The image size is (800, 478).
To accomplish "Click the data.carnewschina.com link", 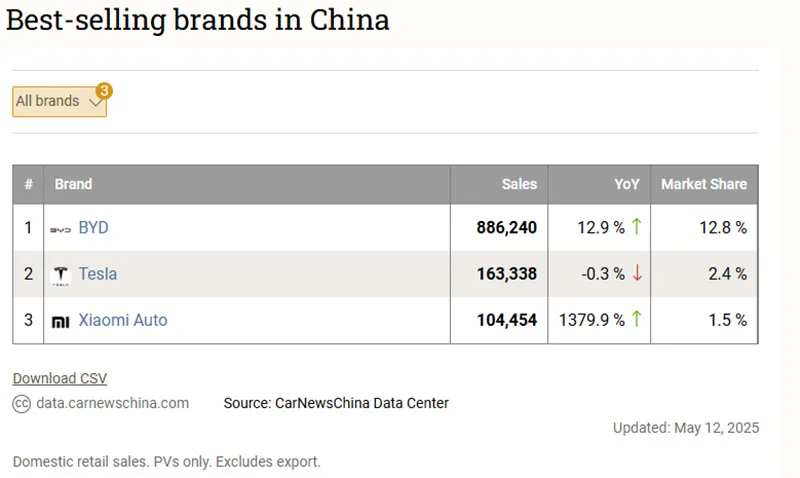I will click(112, 404).
